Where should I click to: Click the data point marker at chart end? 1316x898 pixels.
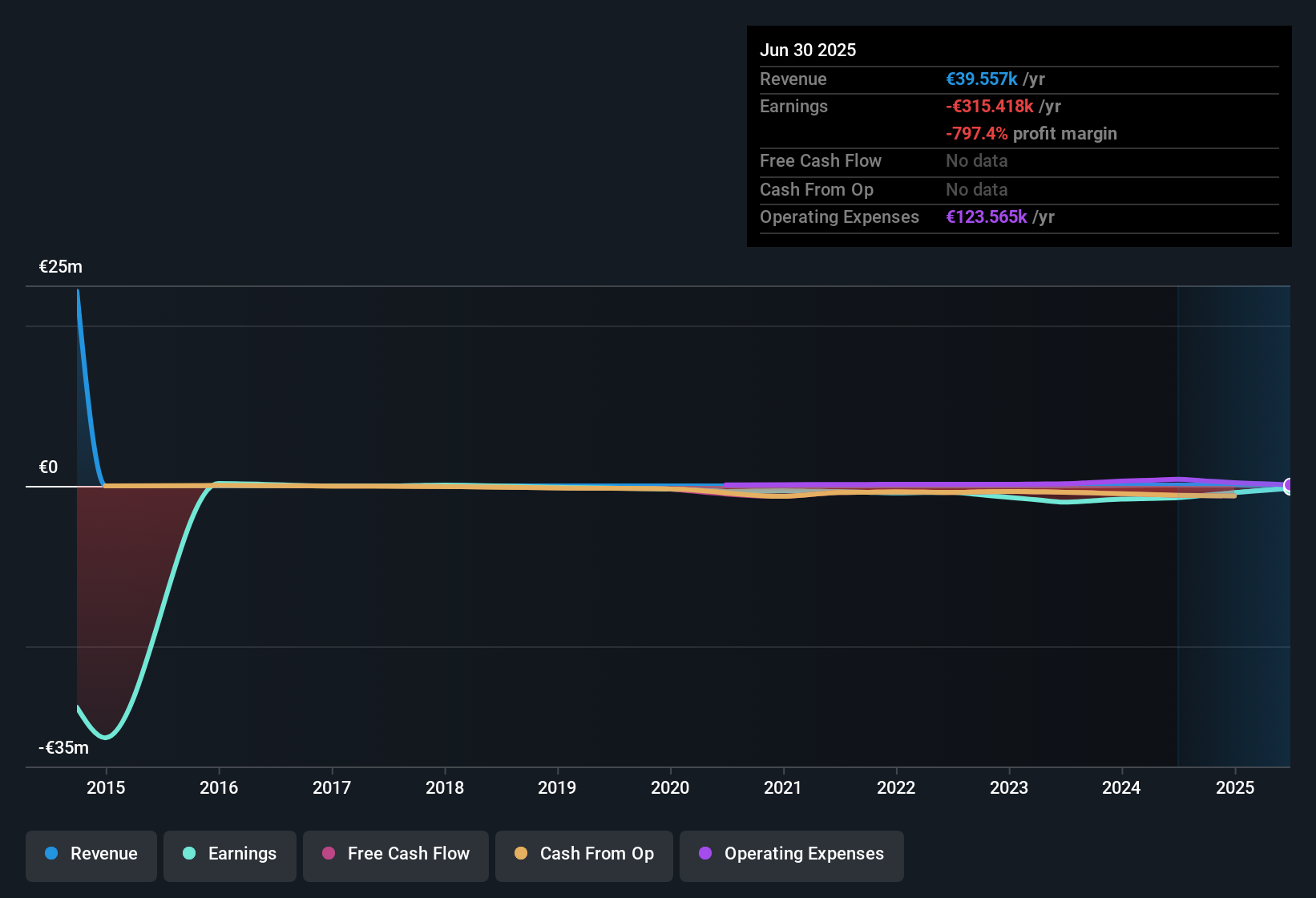[x=1289, y=485]
